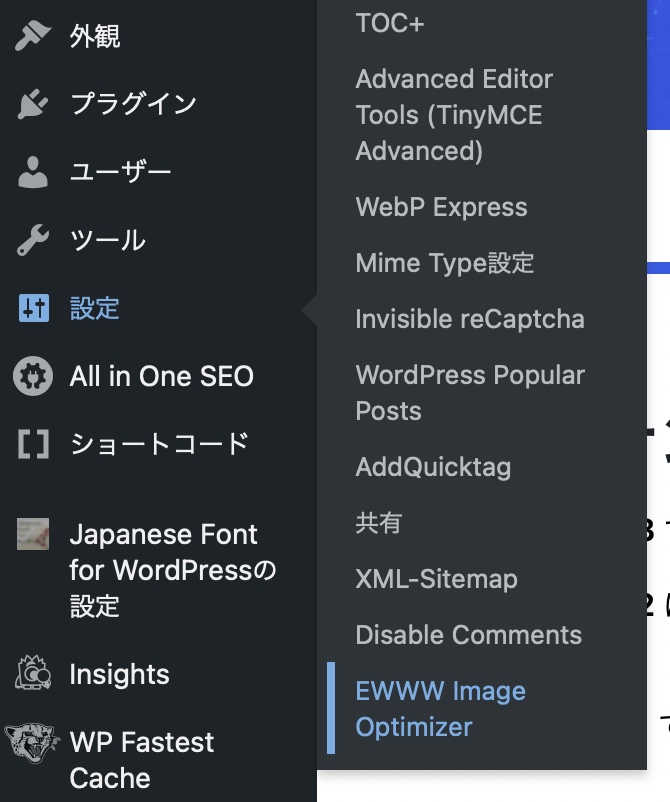Open Mime Type設定 submenu item
This screenshot has width=670, height=802.
point(444,263)
